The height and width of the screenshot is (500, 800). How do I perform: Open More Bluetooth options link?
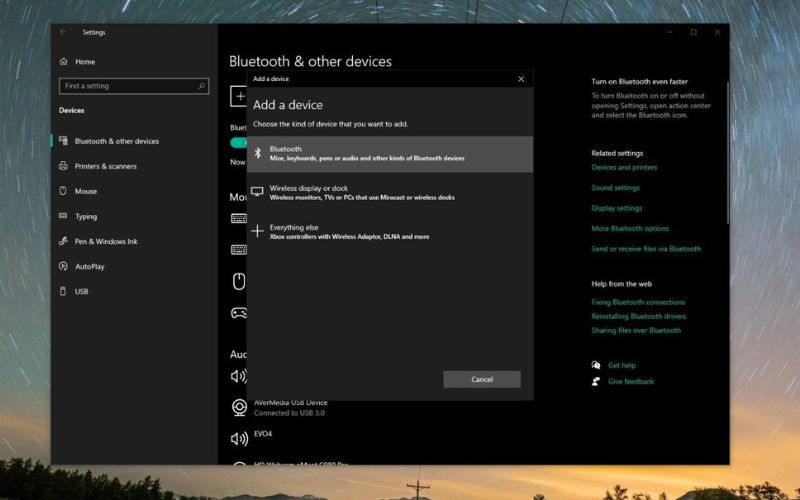coord(630,229)
